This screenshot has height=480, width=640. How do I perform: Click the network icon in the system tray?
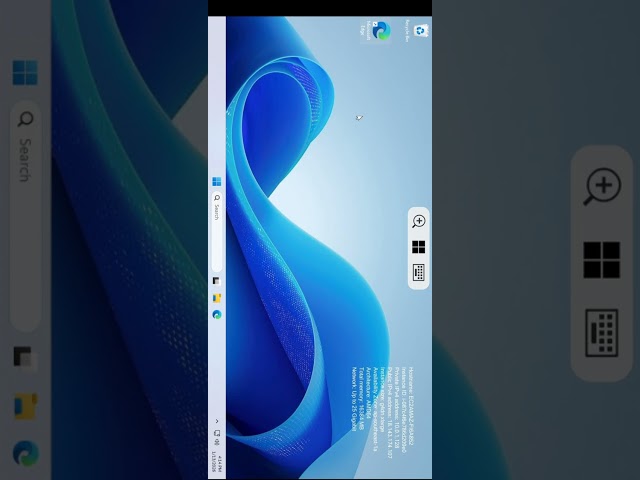[217, 433]
